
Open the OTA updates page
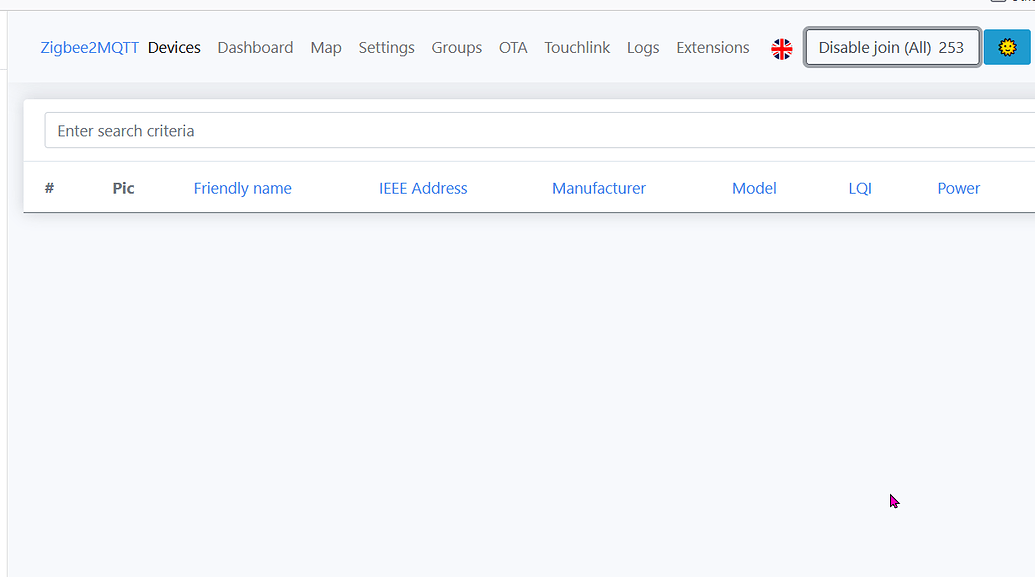tap(513, 47)
